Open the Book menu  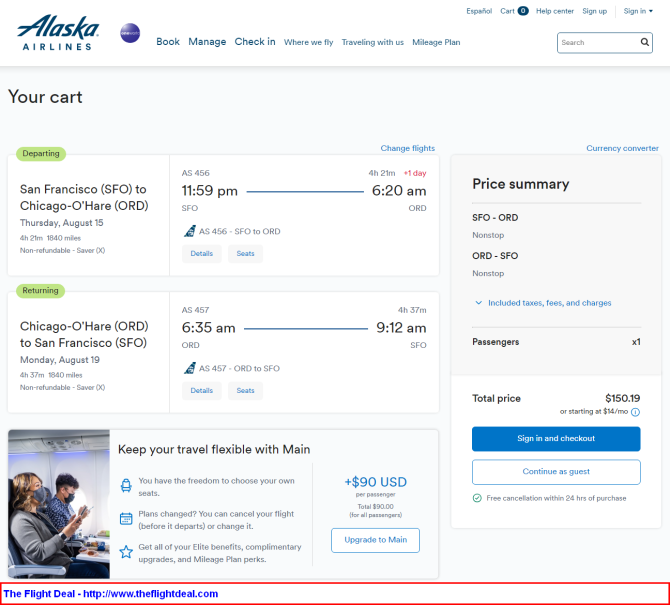pyautogui.click(x=168, y=42)
